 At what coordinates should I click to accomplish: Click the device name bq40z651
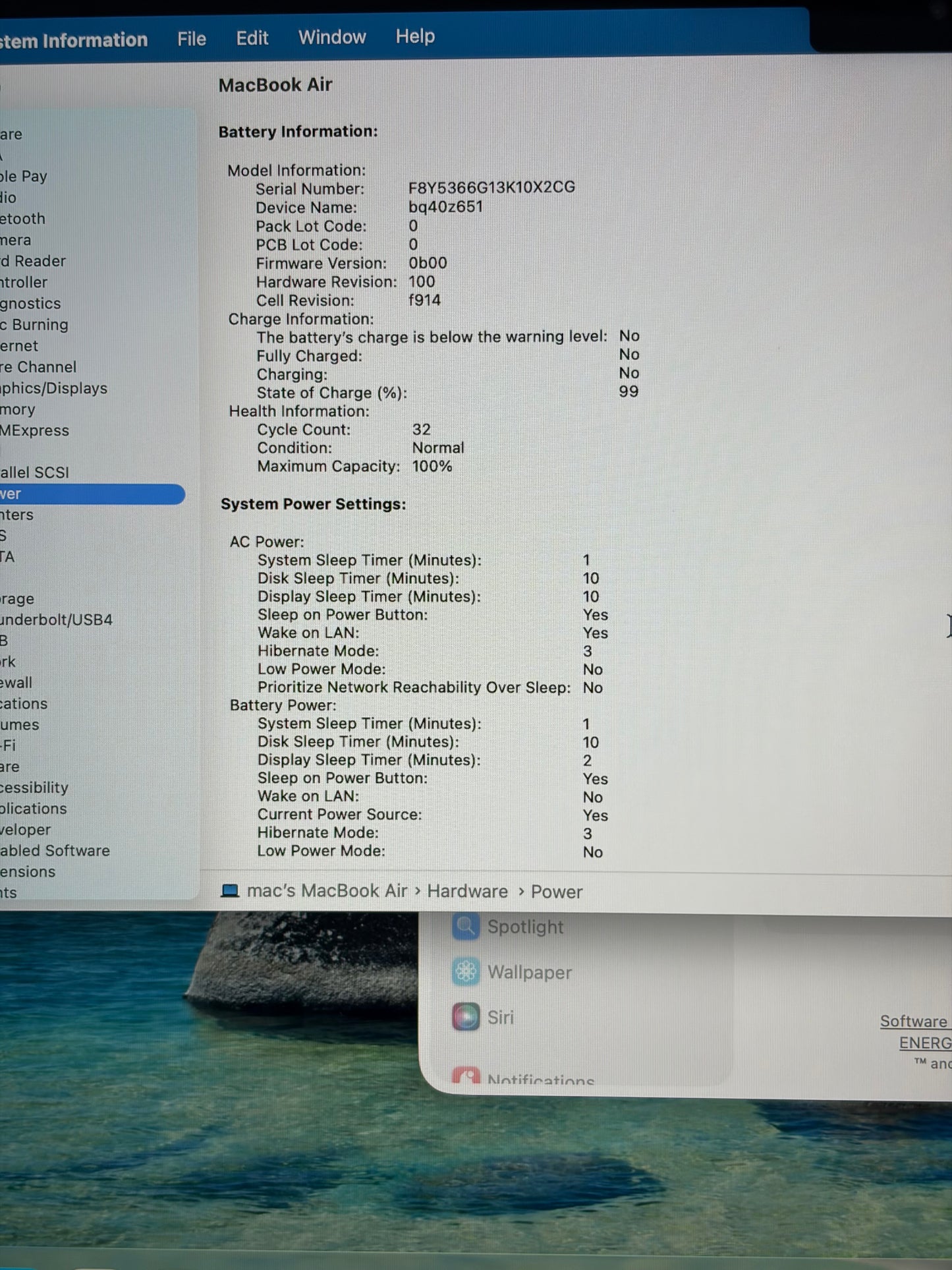[446, 206]
